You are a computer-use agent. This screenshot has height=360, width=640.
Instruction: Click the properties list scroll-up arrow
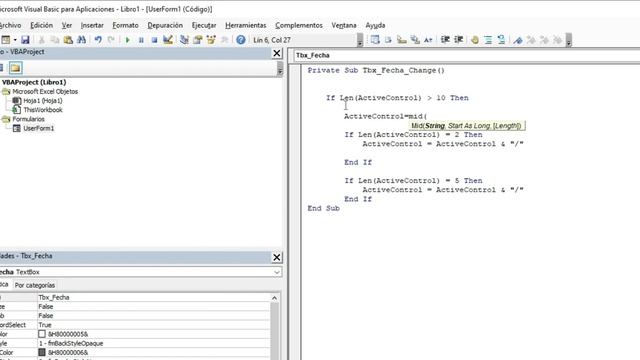click(274, 298)
